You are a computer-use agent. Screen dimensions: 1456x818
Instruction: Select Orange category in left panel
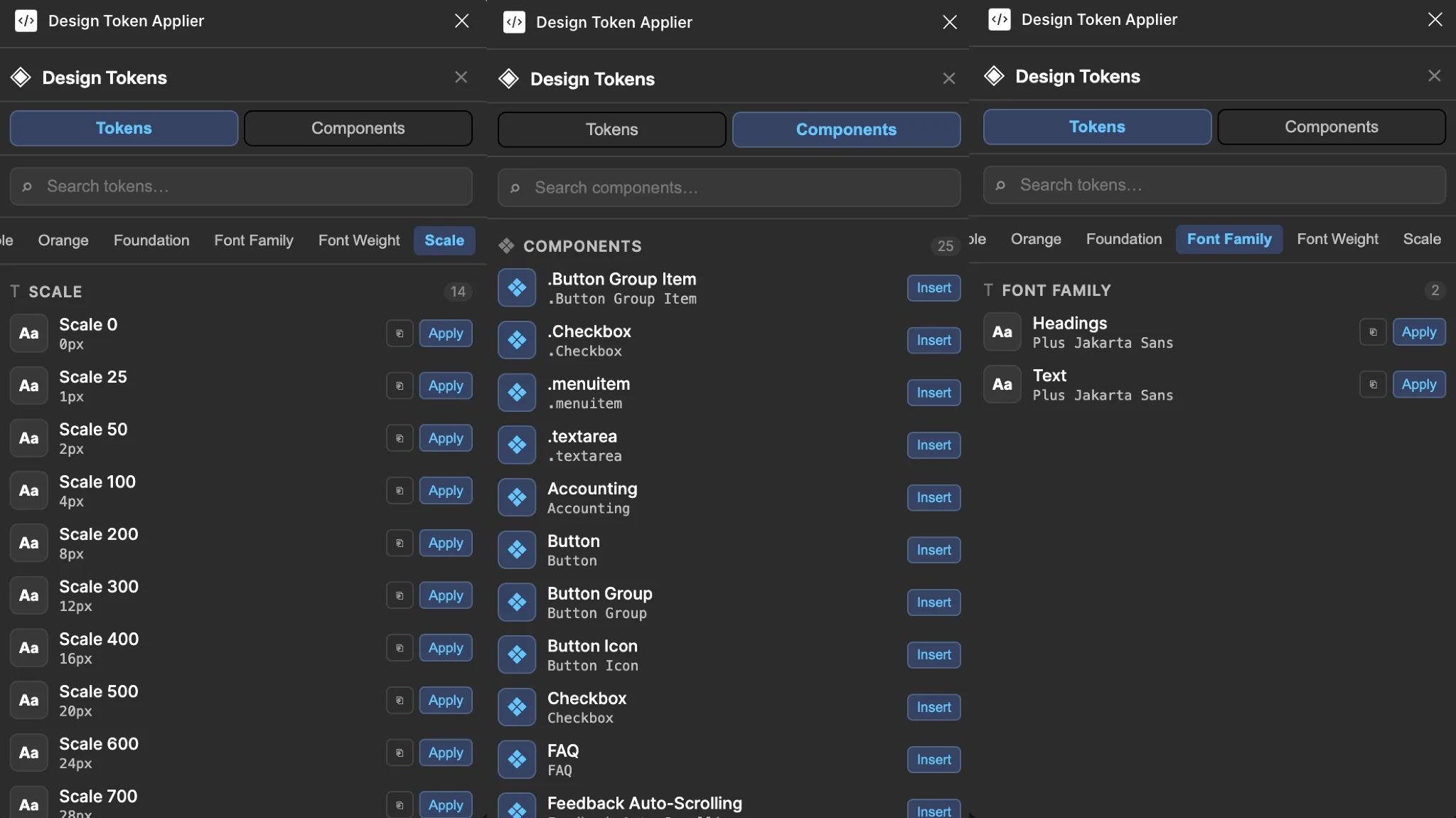[x=63, y=240]
